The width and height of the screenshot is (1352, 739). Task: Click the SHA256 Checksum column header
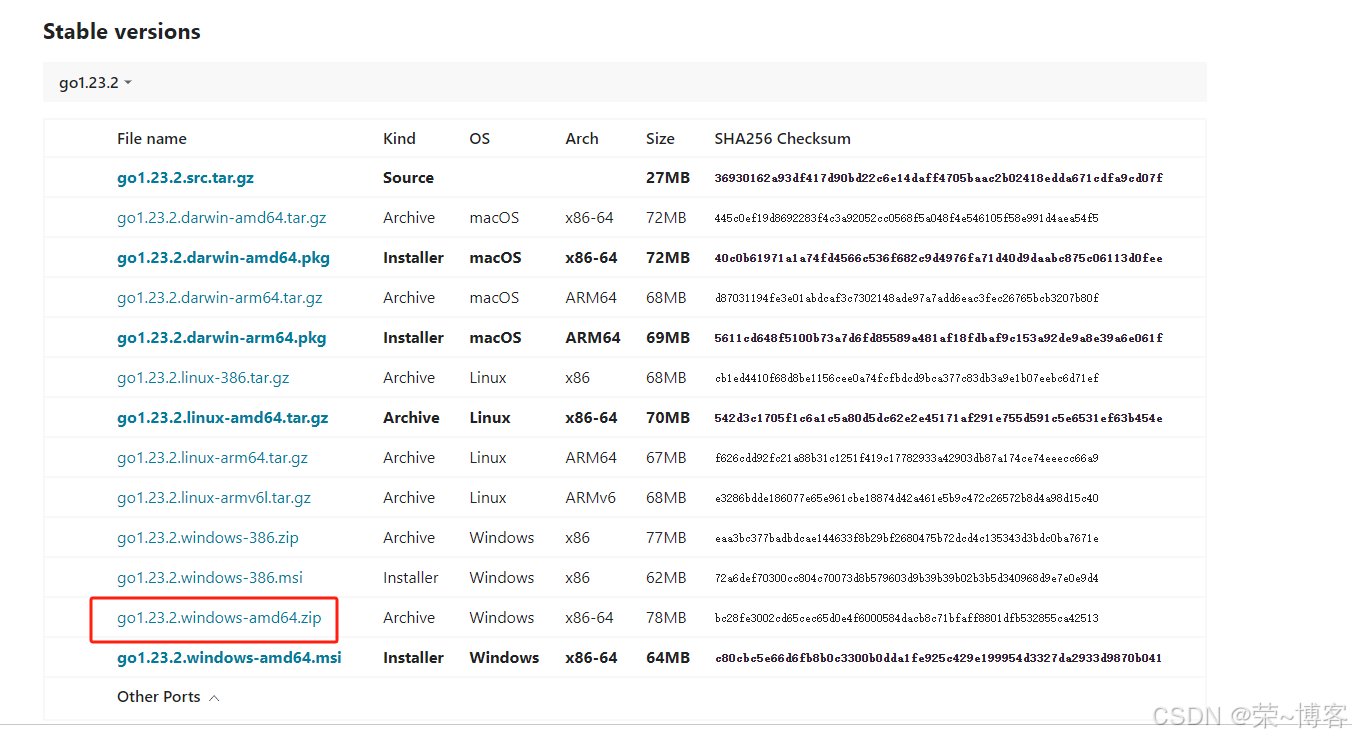coord(783,139)
